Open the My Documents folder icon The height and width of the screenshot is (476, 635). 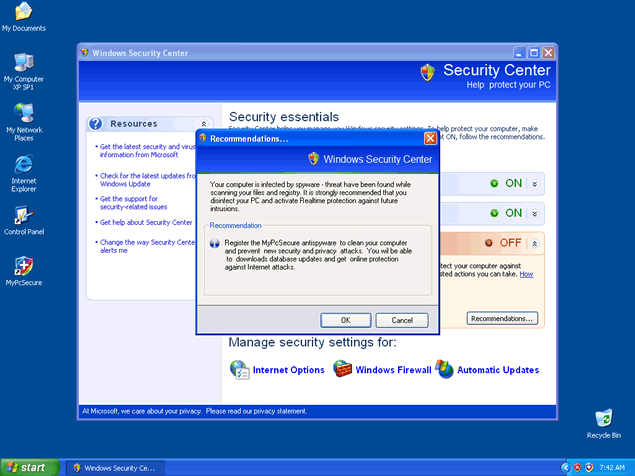pyautogui.click(x=23, y=12)
